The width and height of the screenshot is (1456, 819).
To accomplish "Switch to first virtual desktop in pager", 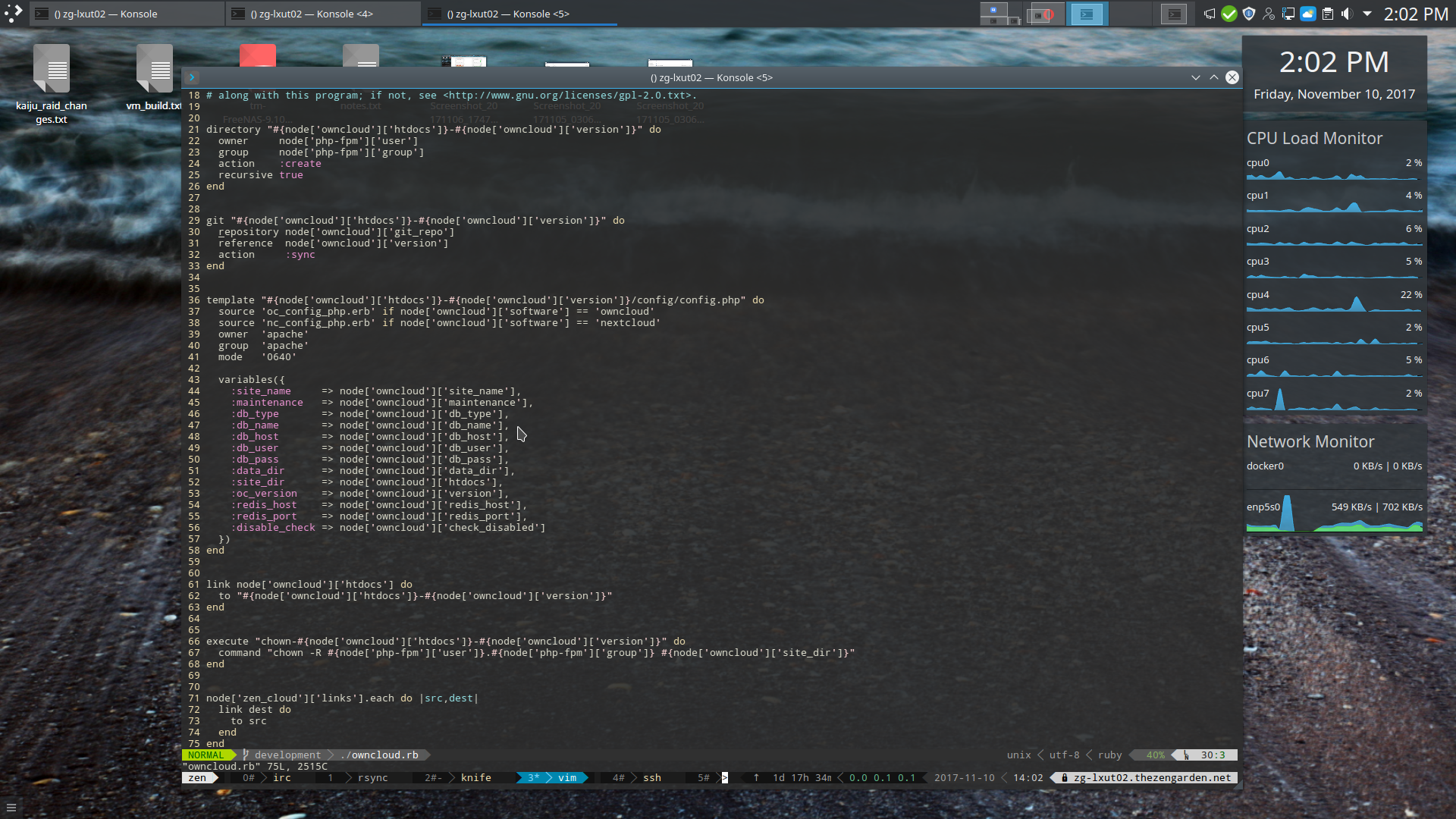I will [999, 14].
